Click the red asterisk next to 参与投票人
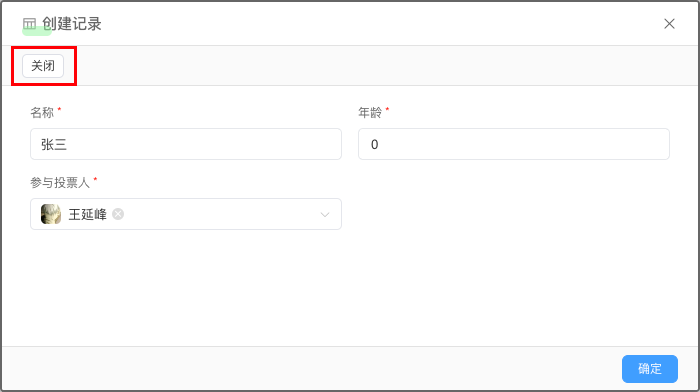 [x=95, y=179]
